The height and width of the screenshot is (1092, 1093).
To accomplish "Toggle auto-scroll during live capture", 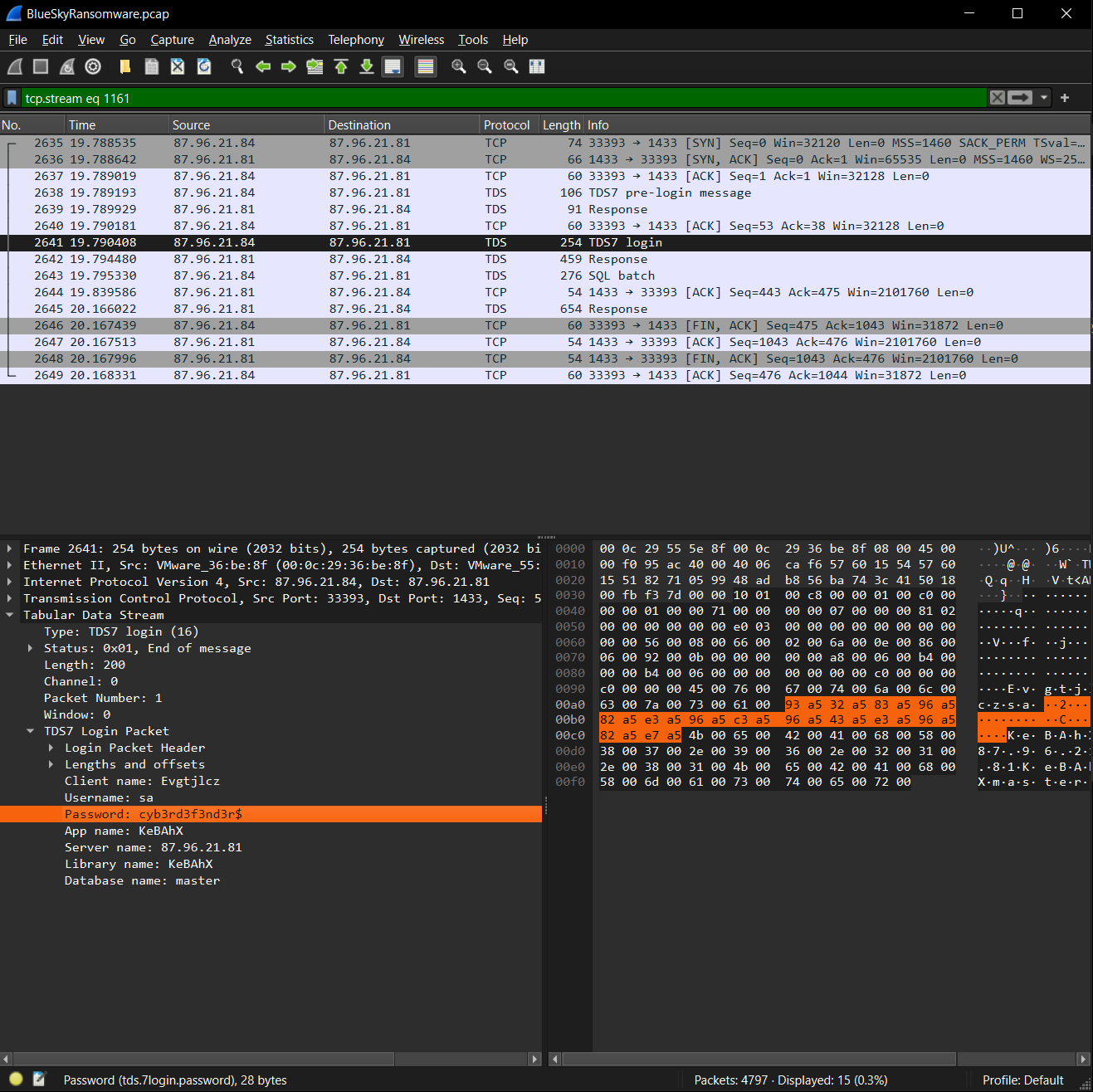I will [x=393, y=66].
